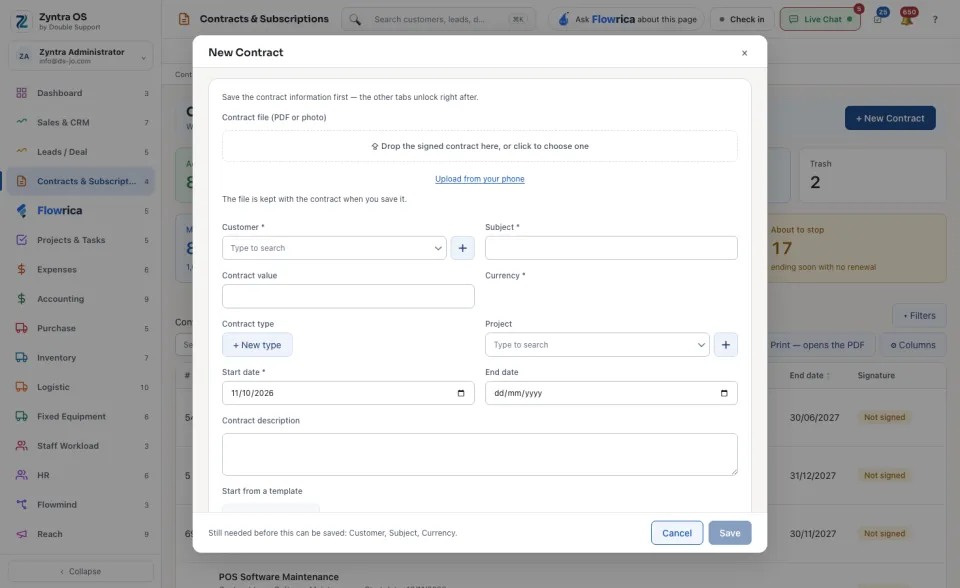Screen dimensions: 960x588
Task: Open Fixed Equipment in sidebar
Action: [81, 416]
